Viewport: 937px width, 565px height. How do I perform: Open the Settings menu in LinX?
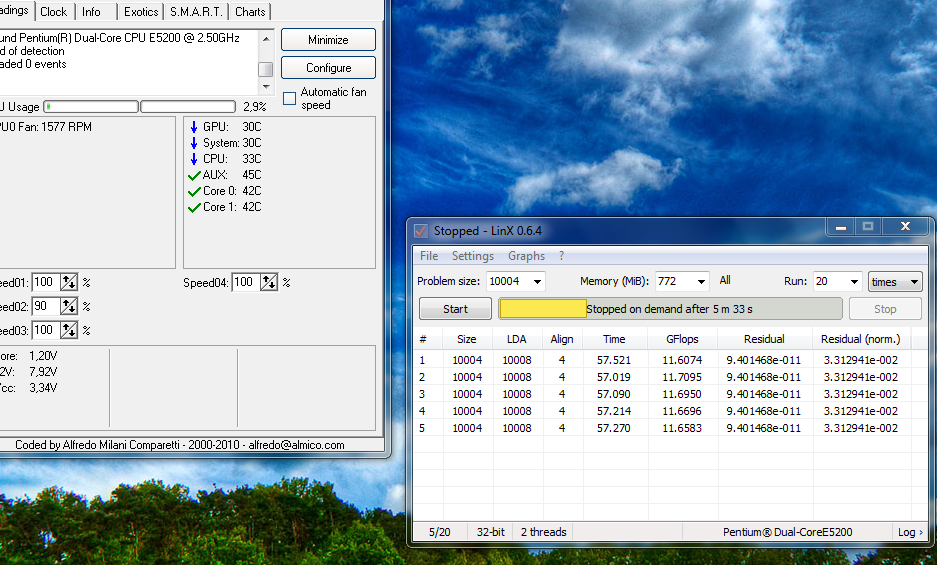click(x=472, y=256)
